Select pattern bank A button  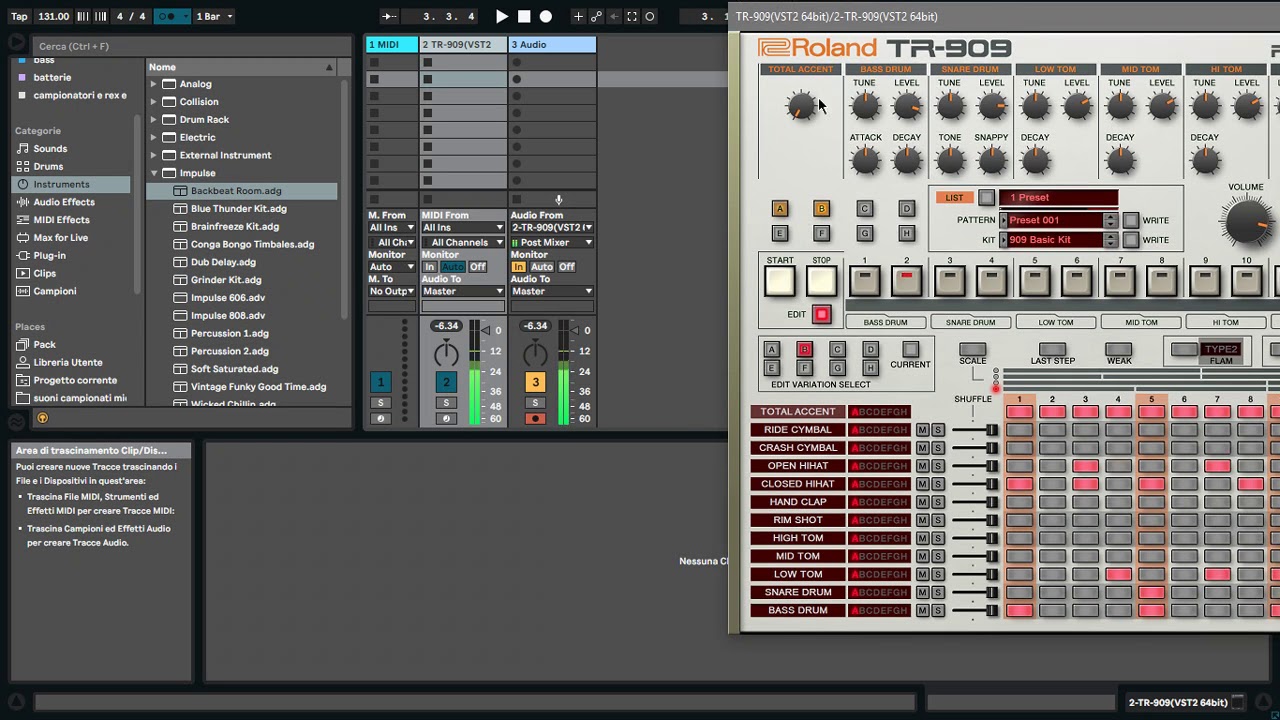tap(780, 209)
